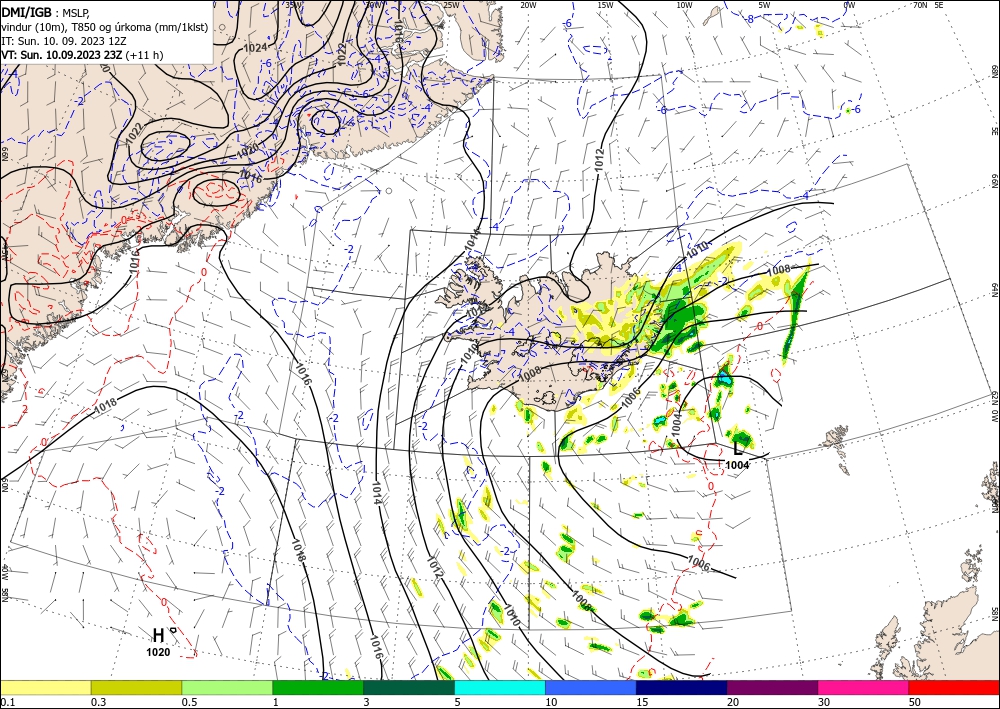Click the '0.1' legend scale value
This screenshot has height=709, width=1000.
(6, 702)
